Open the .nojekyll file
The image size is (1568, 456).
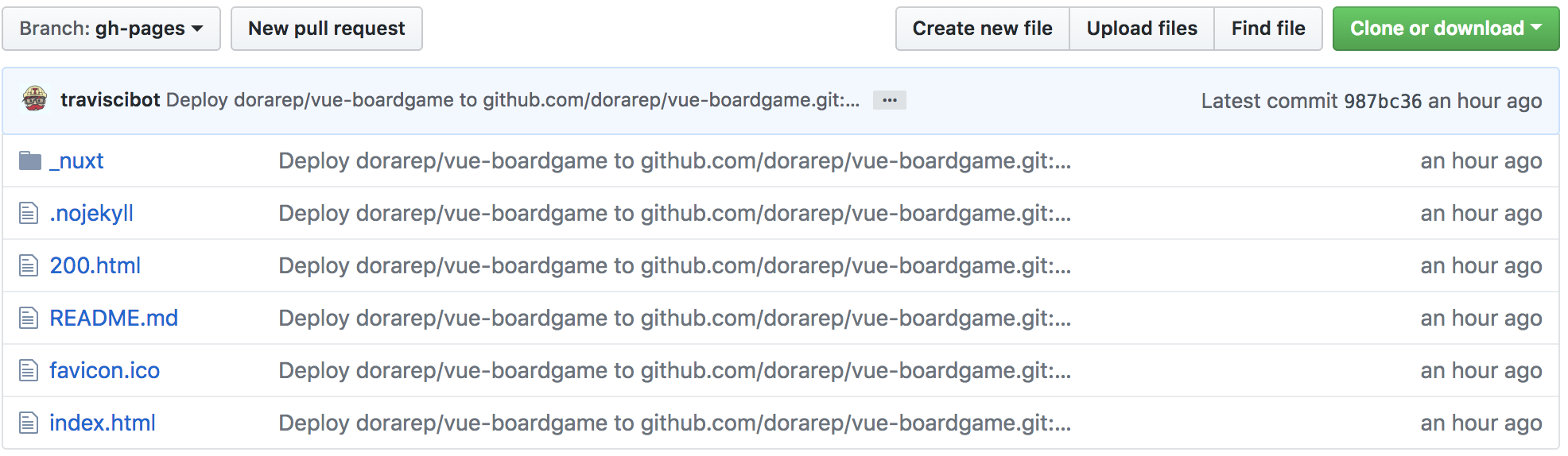(91, 213)
